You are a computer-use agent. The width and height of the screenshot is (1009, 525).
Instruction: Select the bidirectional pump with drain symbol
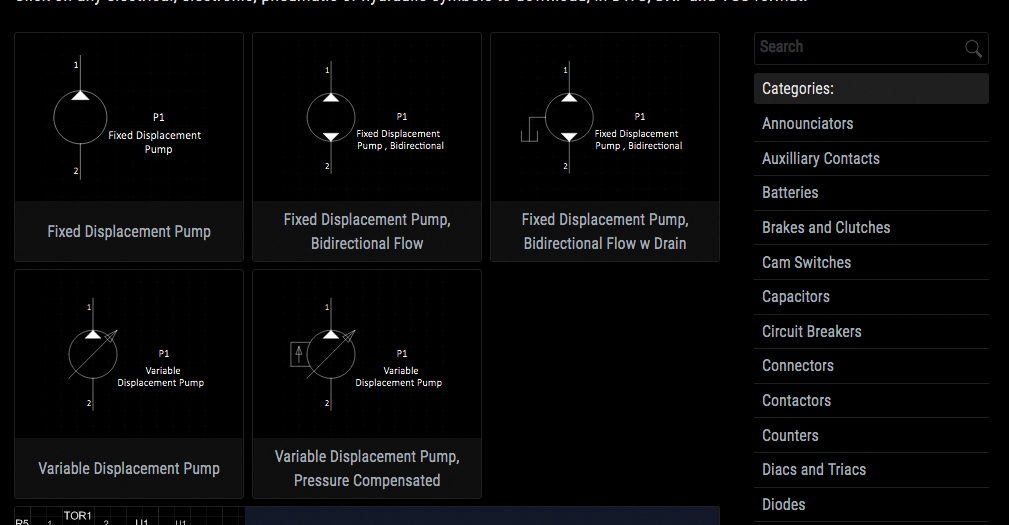tap(604, 118)
